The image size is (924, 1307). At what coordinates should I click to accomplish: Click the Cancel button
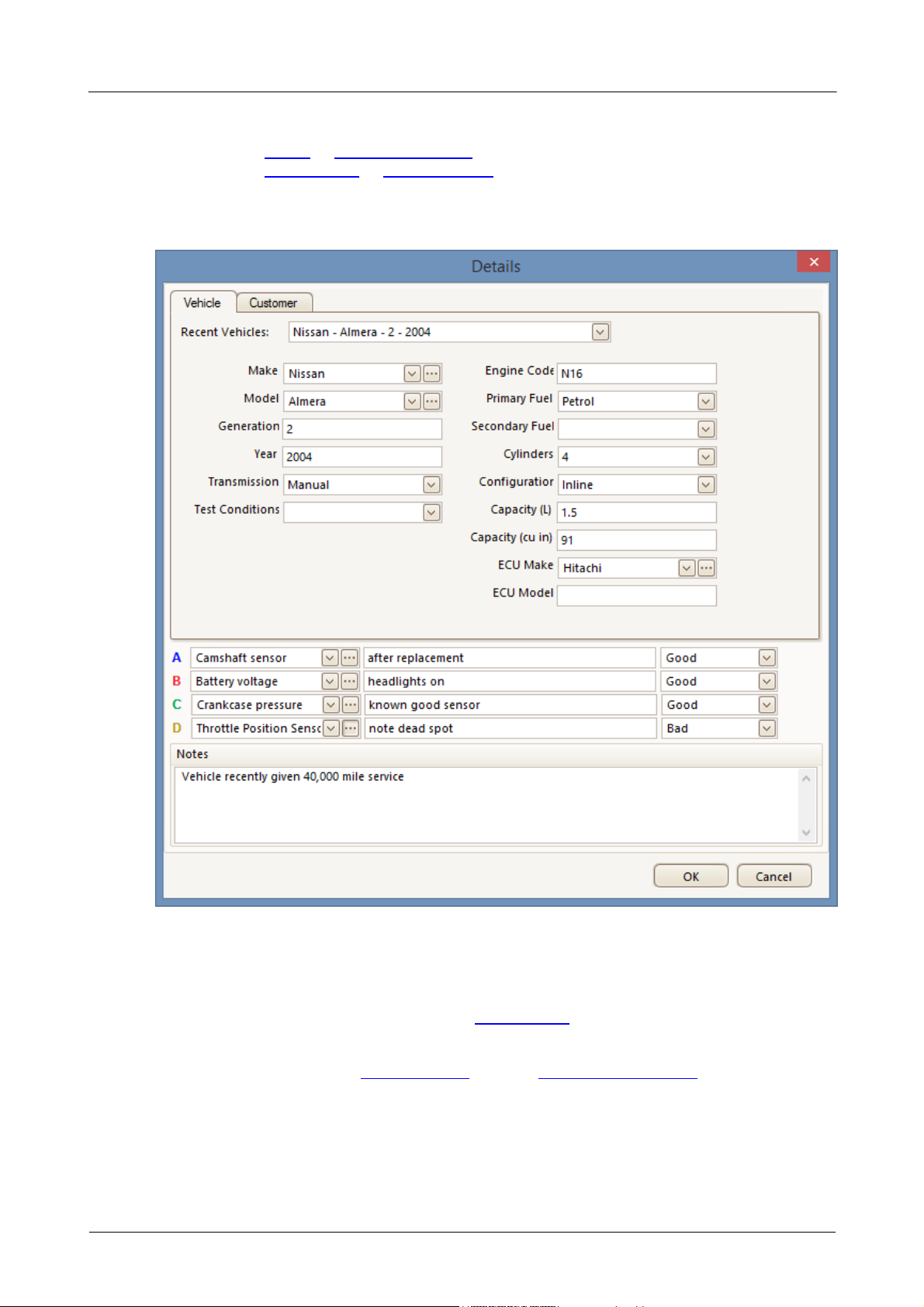774,877
